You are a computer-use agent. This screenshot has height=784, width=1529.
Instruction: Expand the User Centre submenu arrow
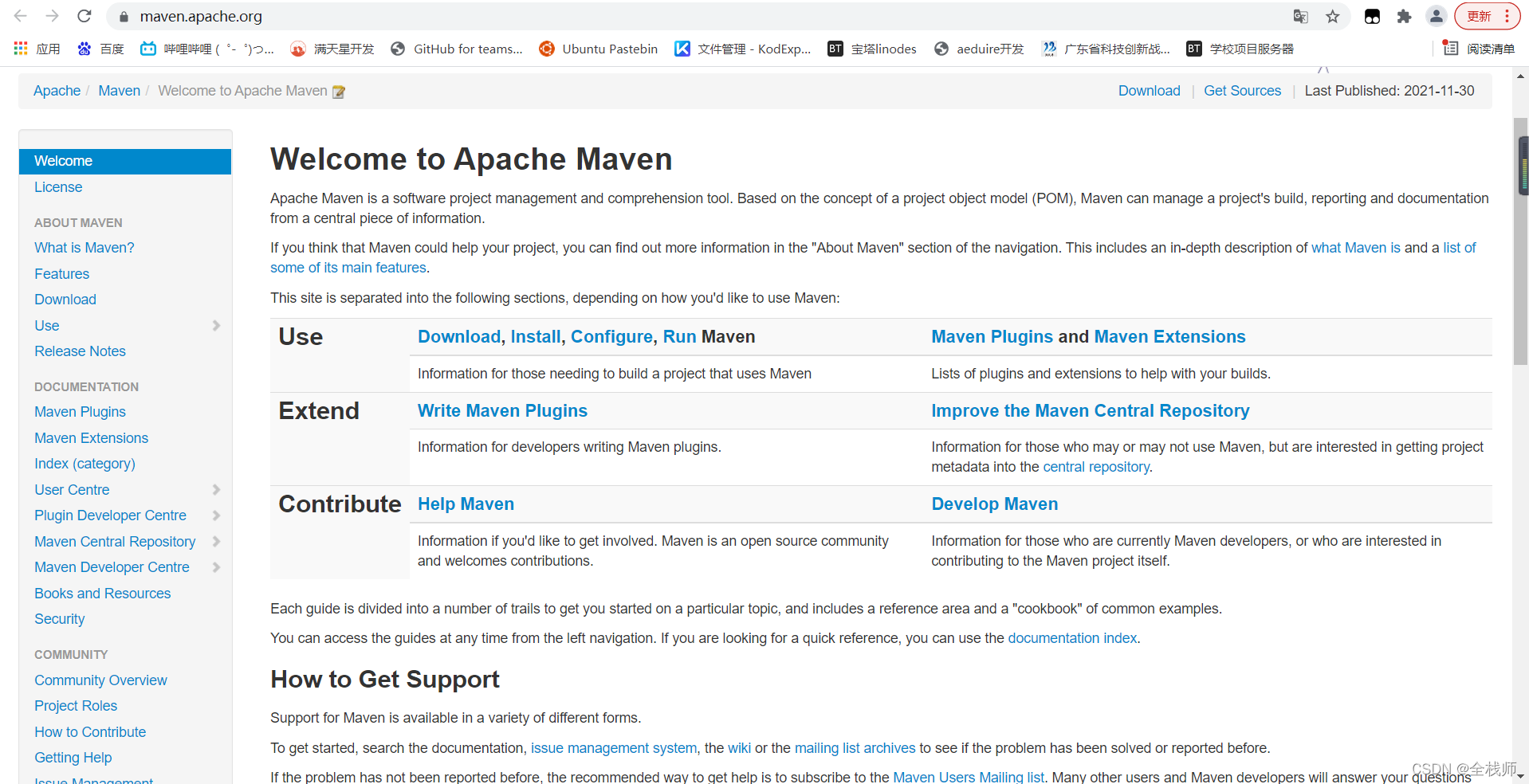click(x=216, y=489)
